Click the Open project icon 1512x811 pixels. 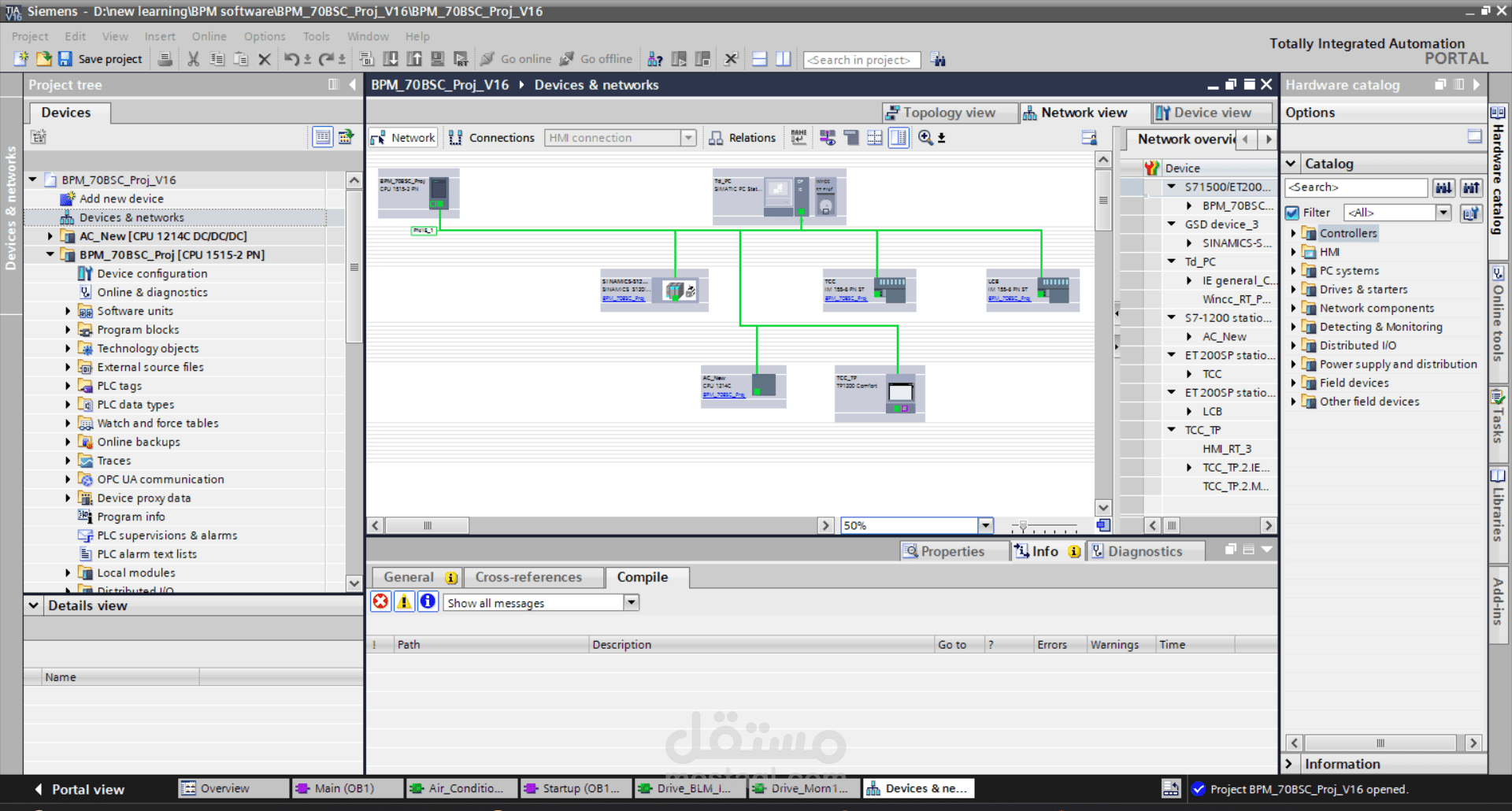tap(43, 59)
